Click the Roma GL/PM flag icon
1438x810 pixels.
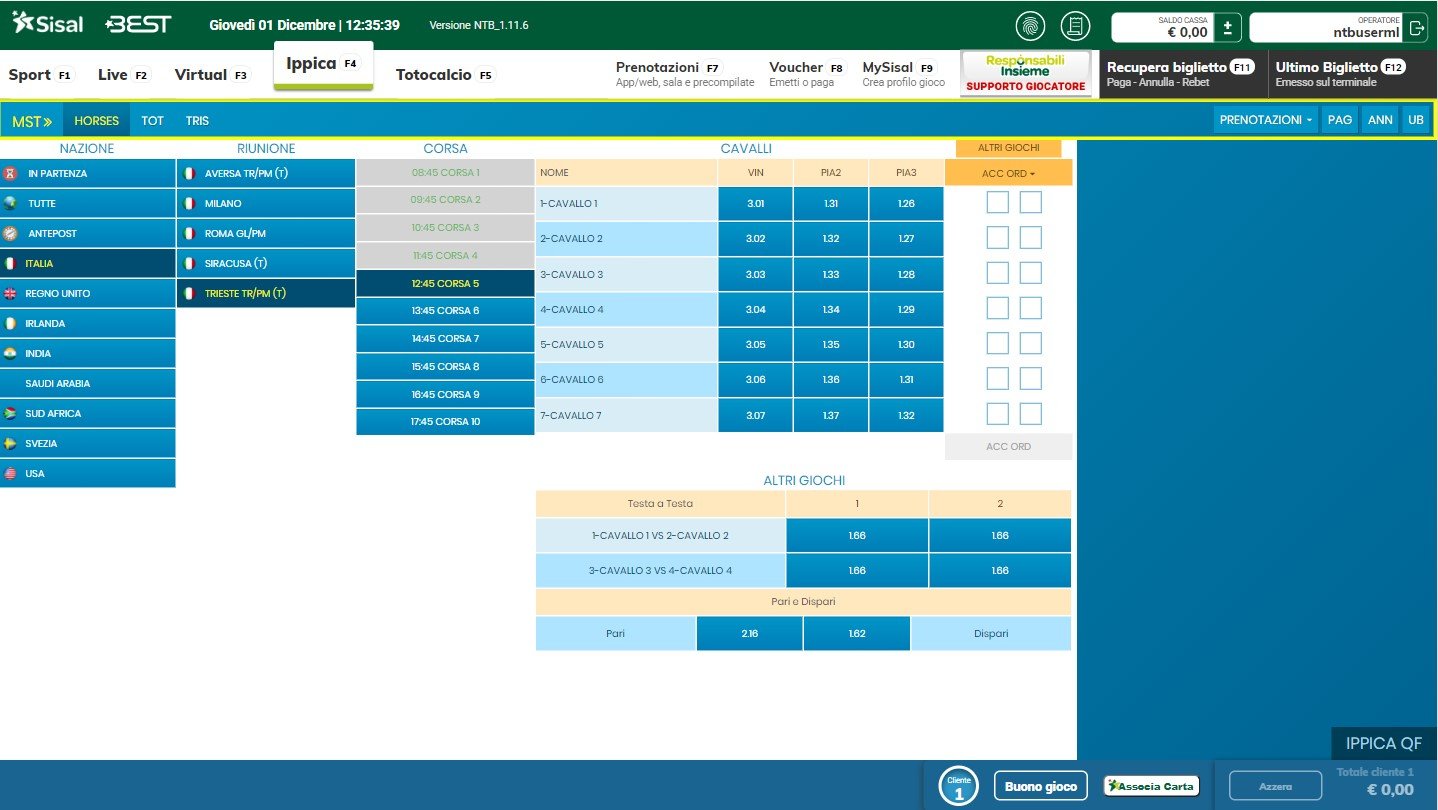tap(188, 233)
